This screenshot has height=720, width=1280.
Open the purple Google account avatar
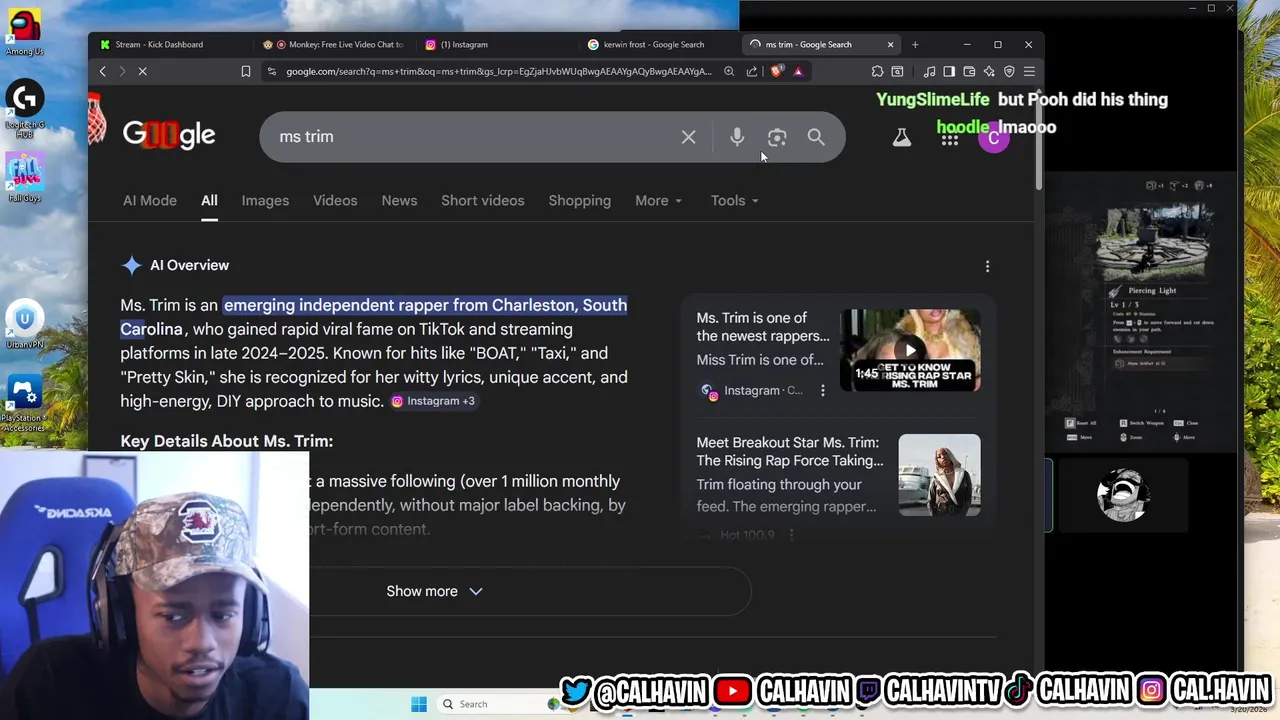(x=993, y=139)
